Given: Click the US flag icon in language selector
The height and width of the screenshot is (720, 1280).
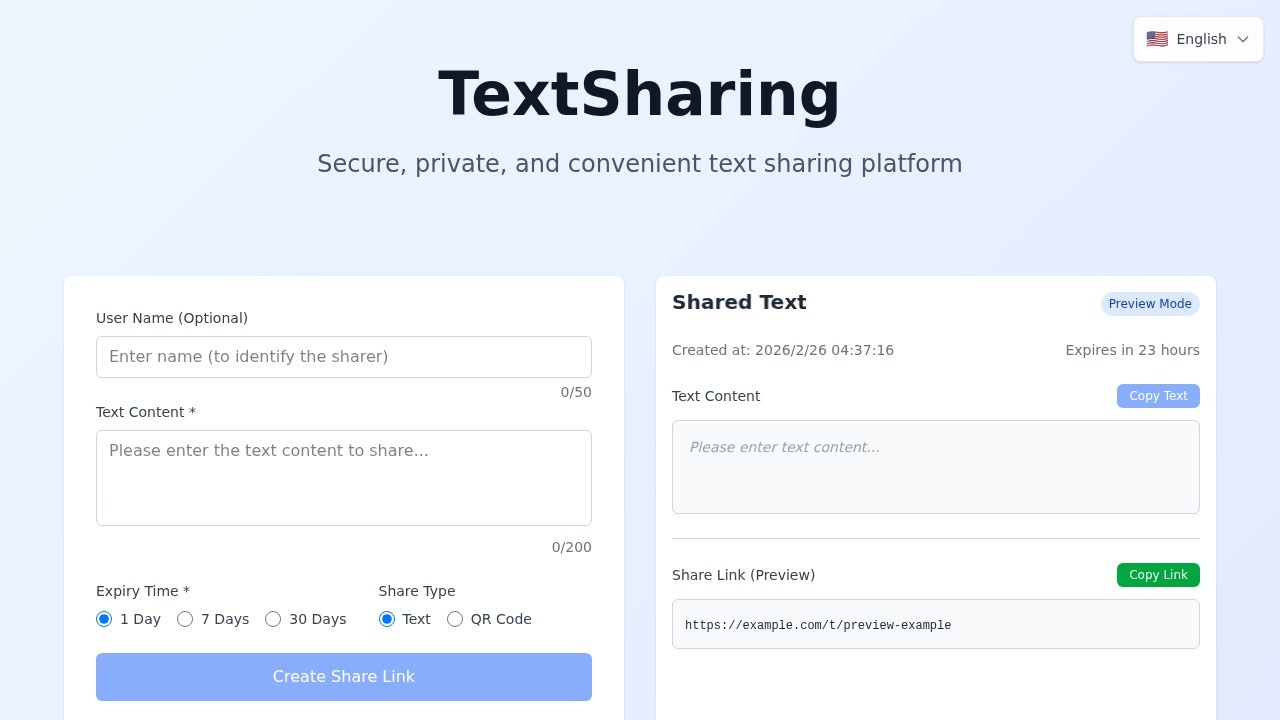Looking at the screenshot, I should [x=1157, y=39].
